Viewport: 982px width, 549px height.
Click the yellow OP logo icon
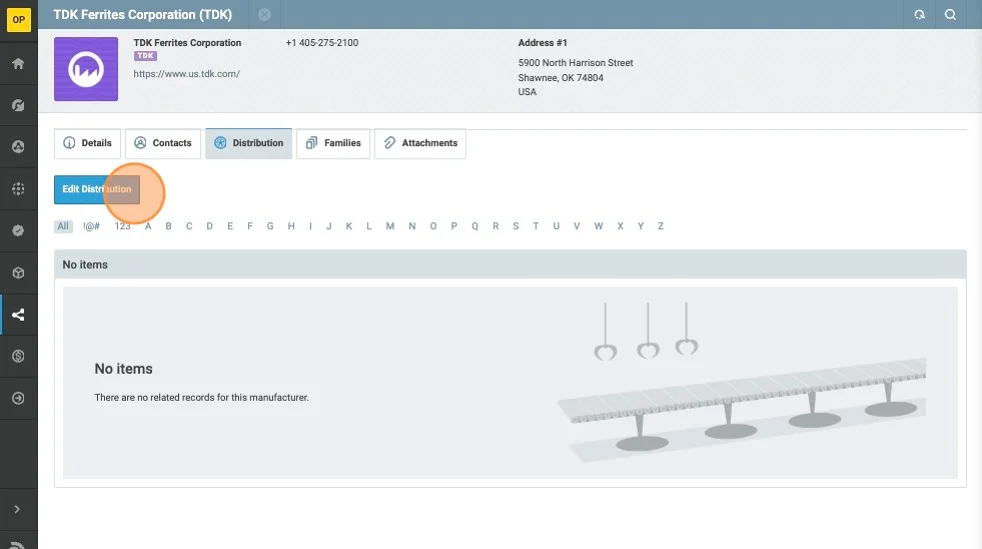[x=18, y=19]
